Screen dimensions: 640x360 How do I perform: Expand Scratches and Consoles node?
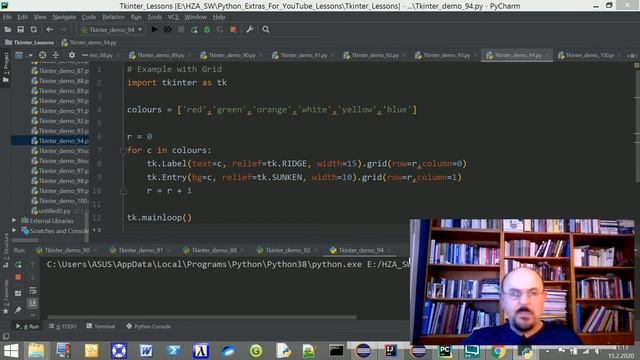point(14,231)
